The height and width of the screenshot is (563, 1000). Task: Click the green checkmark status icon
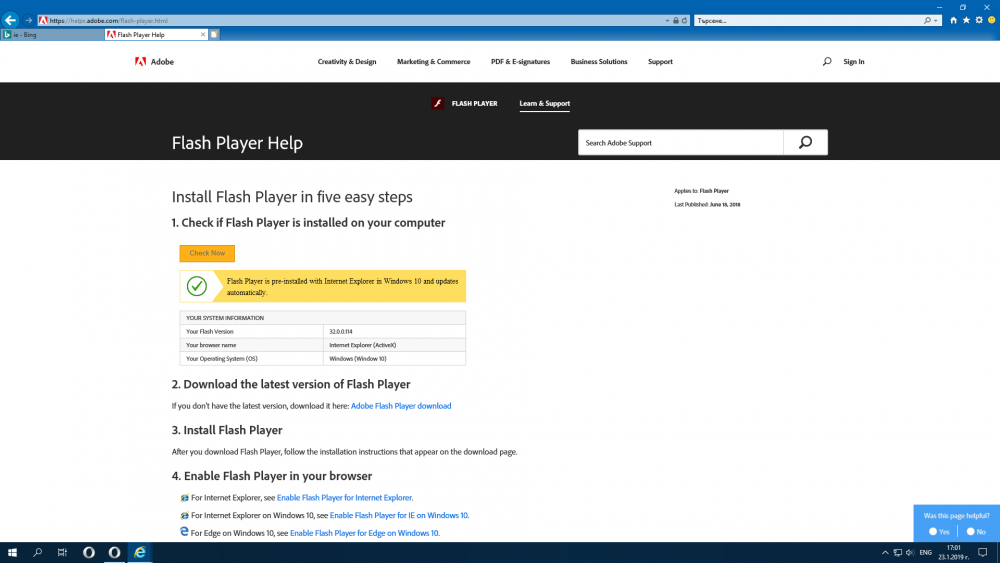196,286
